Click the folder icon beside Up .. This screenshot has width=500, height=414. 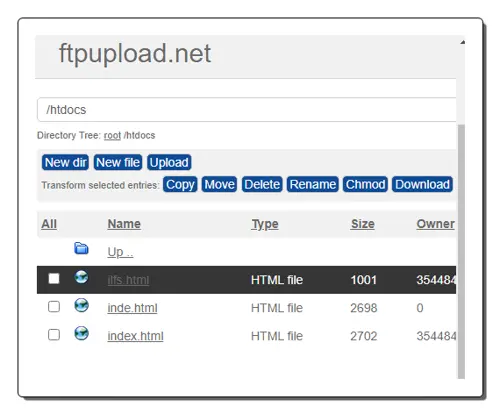click(x=81, y=248)
